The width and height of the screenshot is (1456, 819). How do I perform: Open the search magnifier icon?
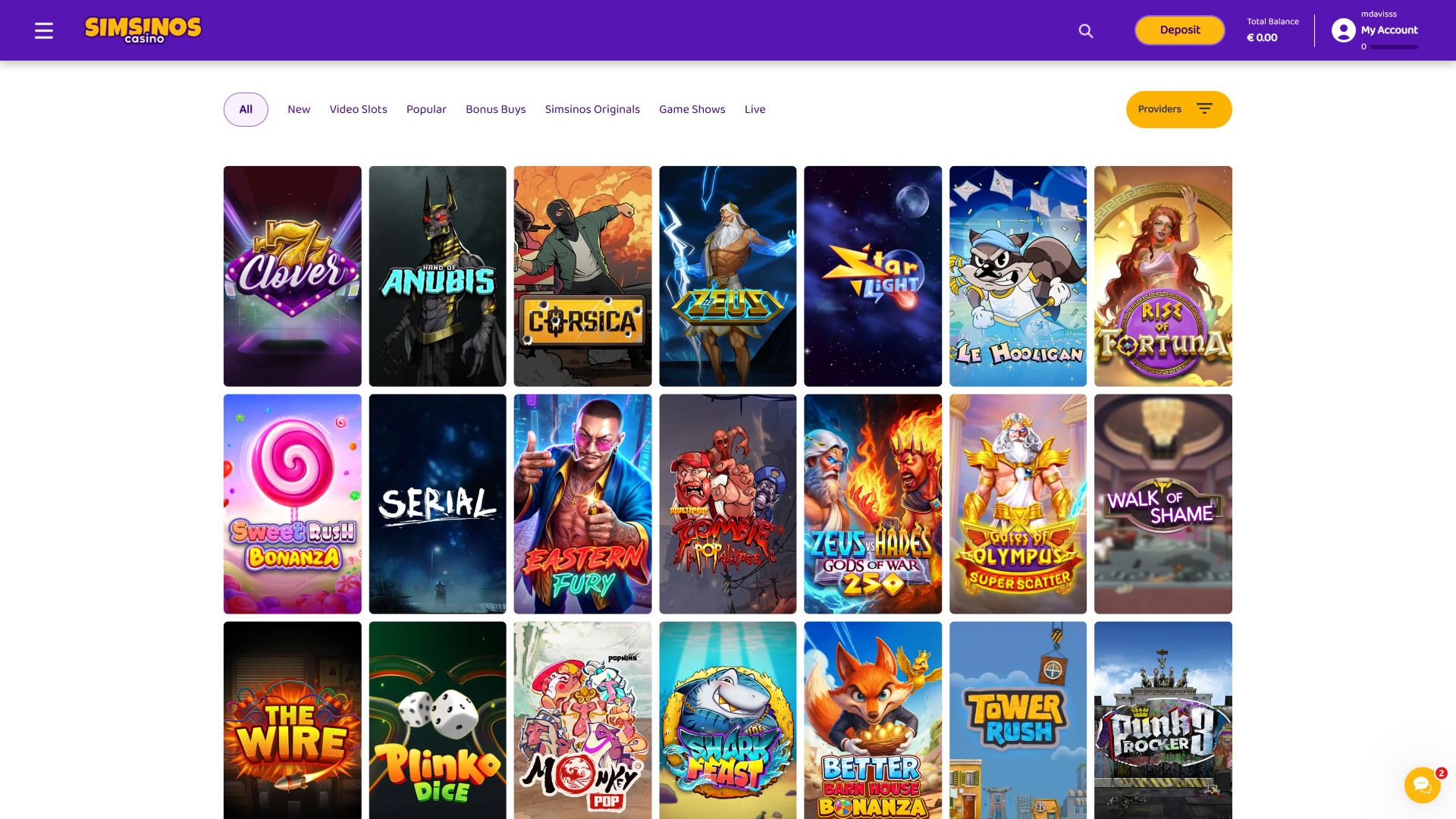pos(1086,31)
